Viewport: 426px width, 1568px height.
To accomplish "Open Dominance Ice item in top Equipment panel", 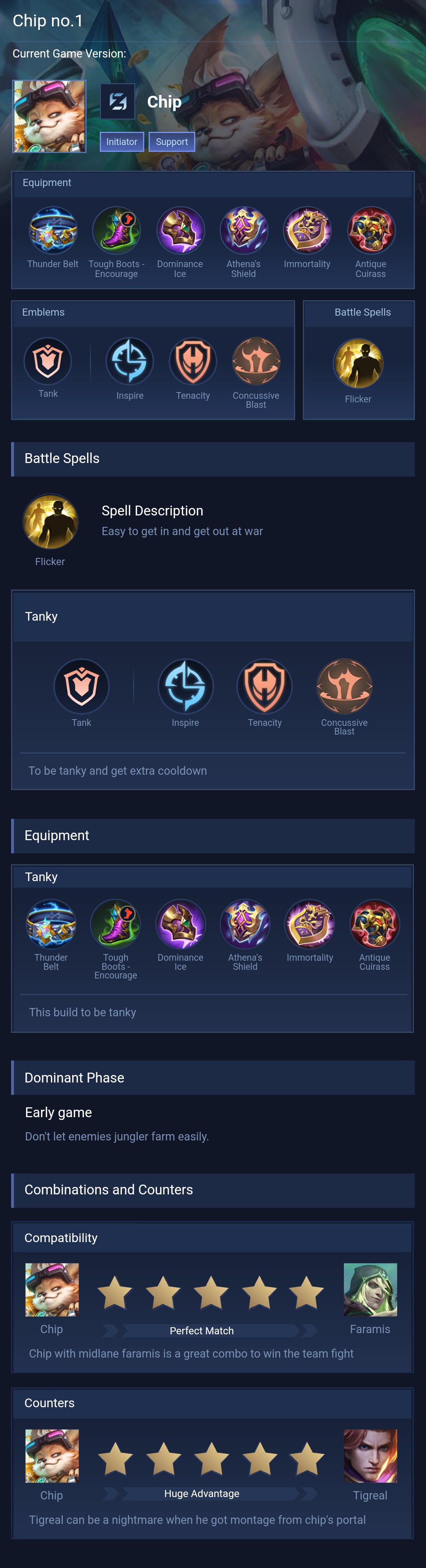I will [x=180, y=231].
